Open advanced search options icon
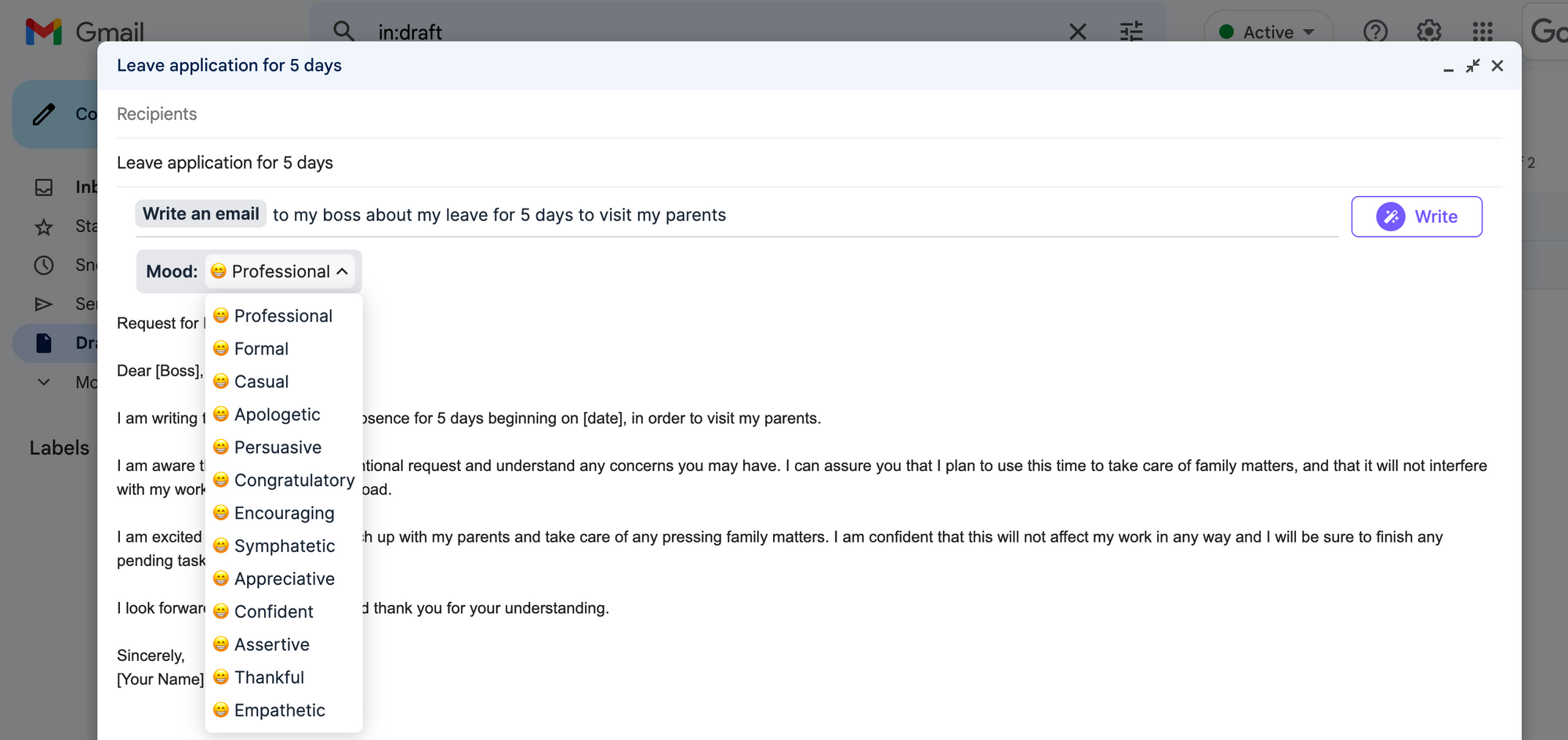1568x740 pixels. (x=1130, y=32)
